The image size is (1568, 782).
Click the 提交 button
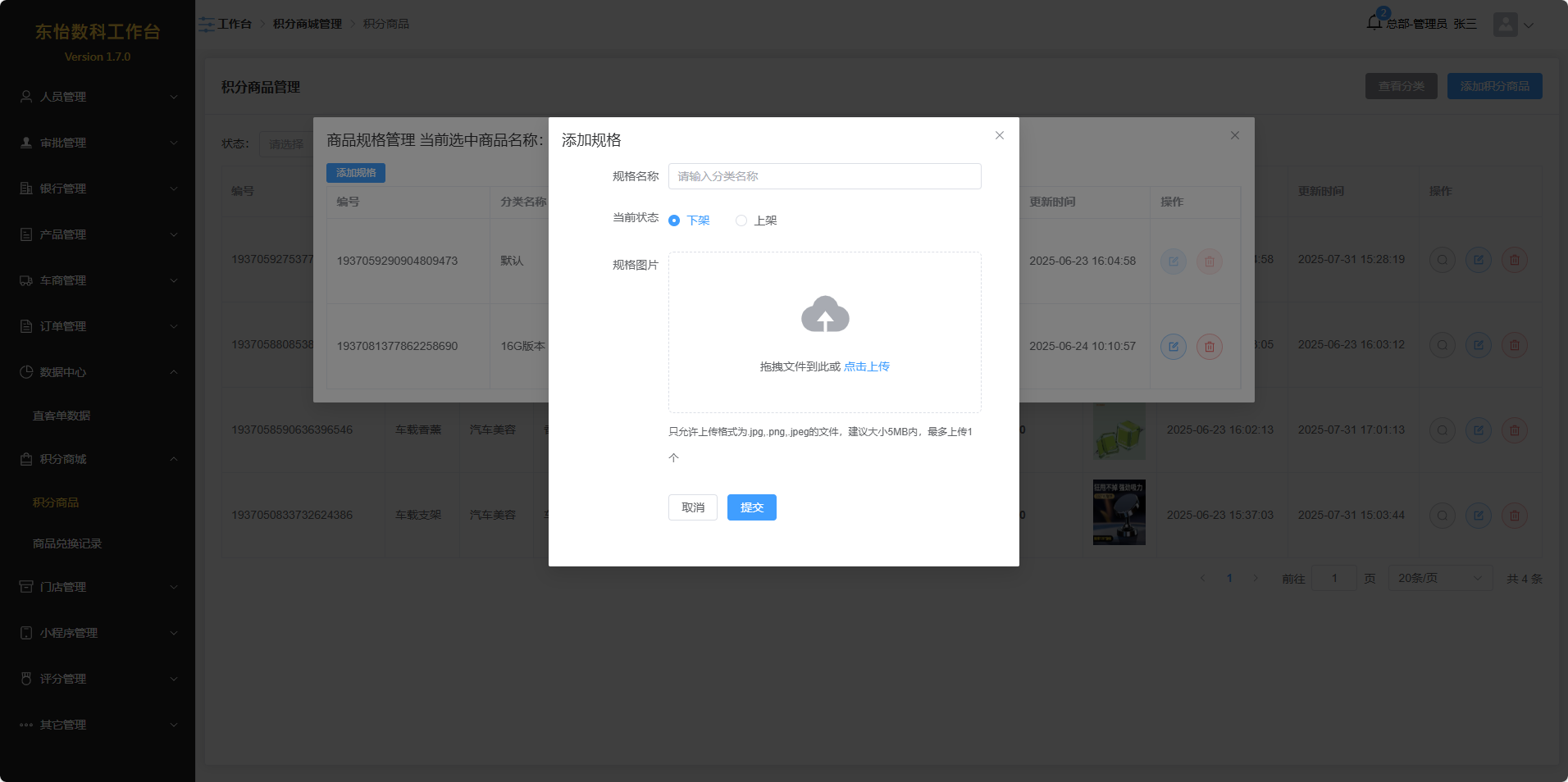click(751, 507)
